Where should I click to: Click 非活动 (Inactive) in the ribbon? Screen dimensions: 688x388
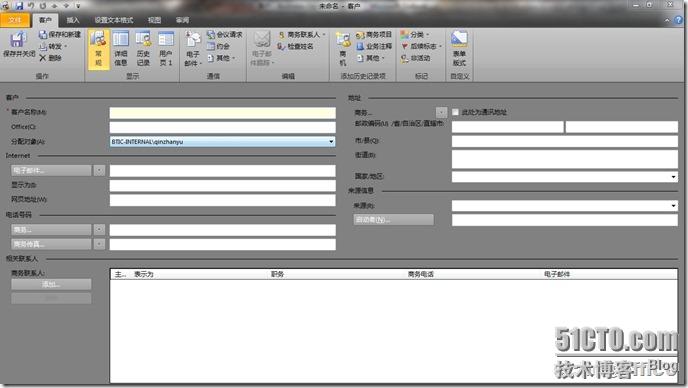pyautogui.click(x=415, y=58)
